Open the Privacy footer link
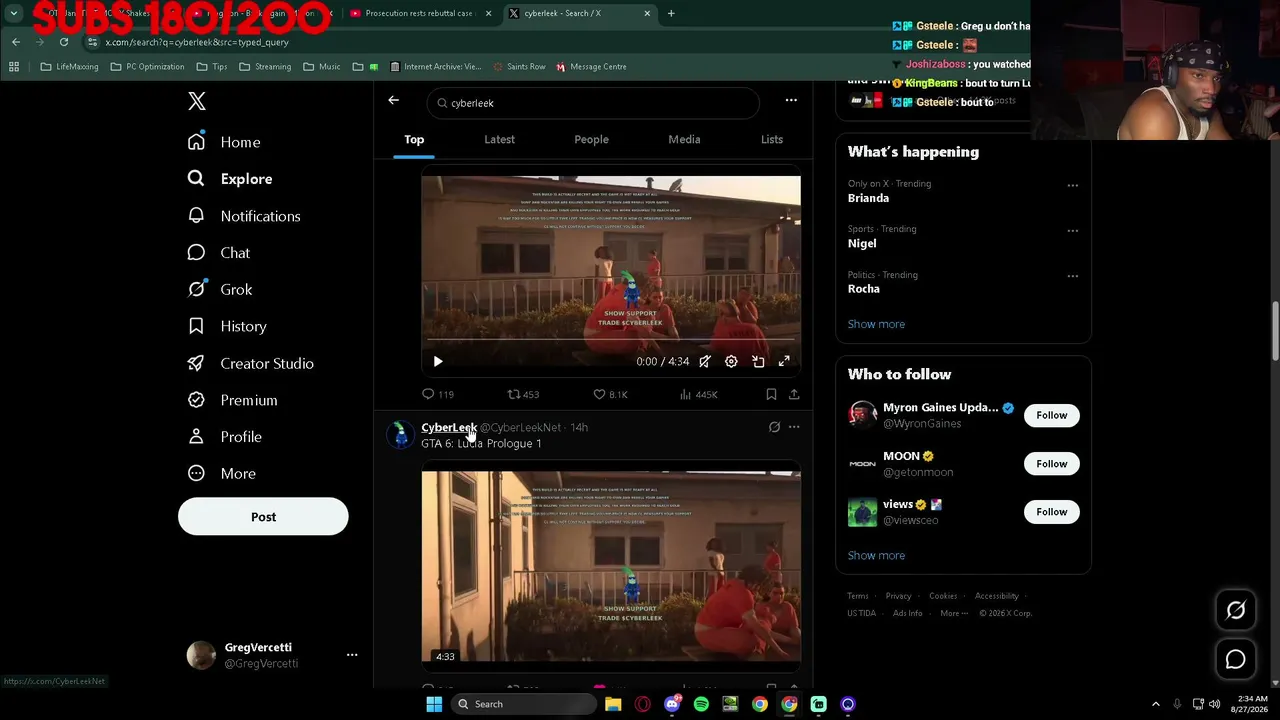 click(898, 596)
